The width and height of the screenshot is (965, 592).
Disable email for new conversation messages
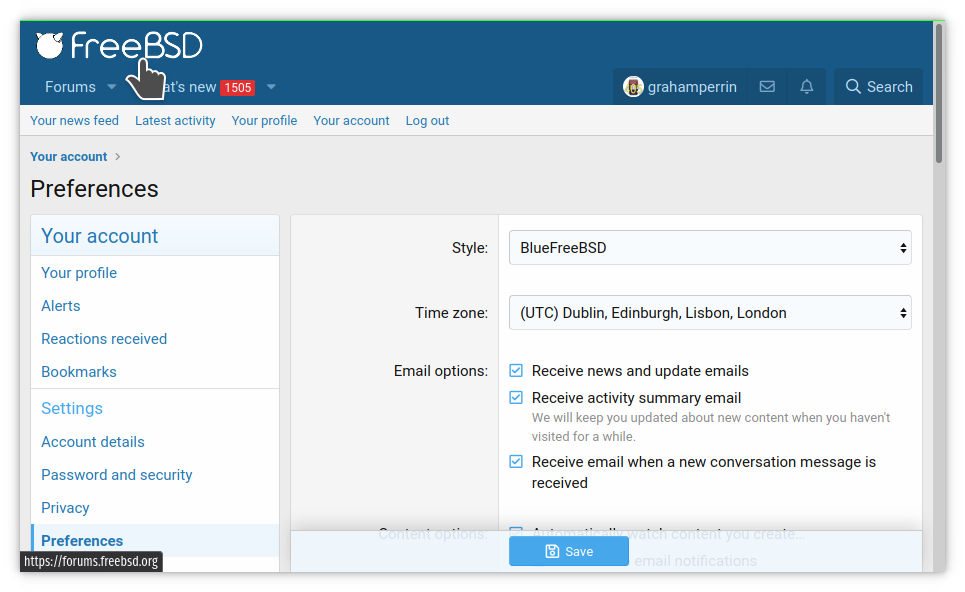click(516, 462)
